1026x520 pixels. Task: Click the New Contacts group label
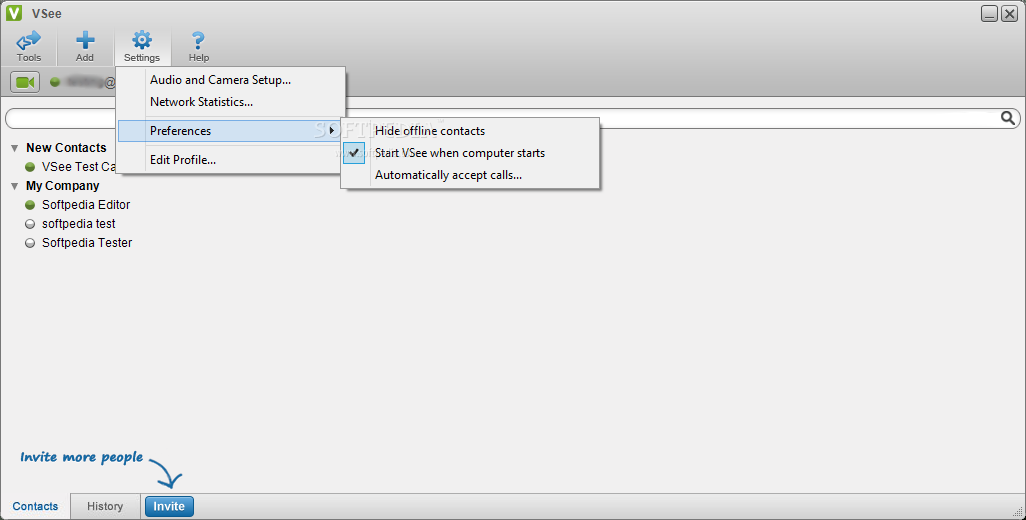click(x=66, y=148)
